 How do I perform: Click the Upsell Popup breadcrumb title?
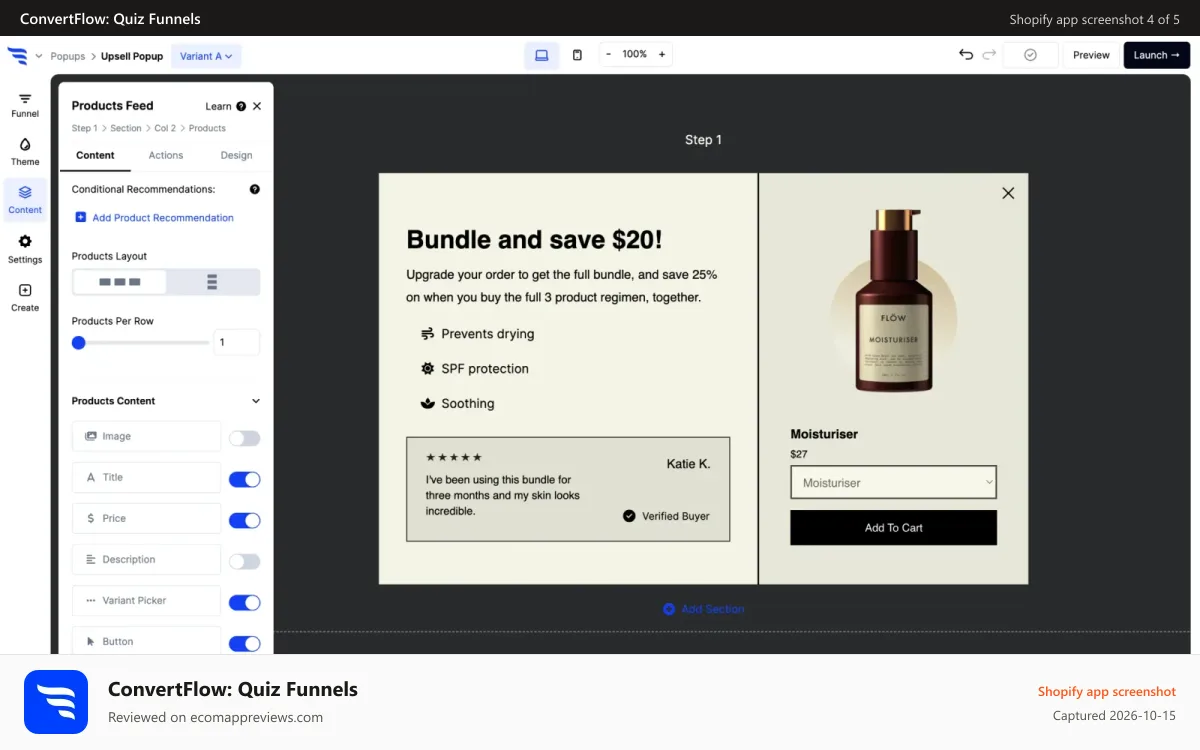[x=132, y=56]
